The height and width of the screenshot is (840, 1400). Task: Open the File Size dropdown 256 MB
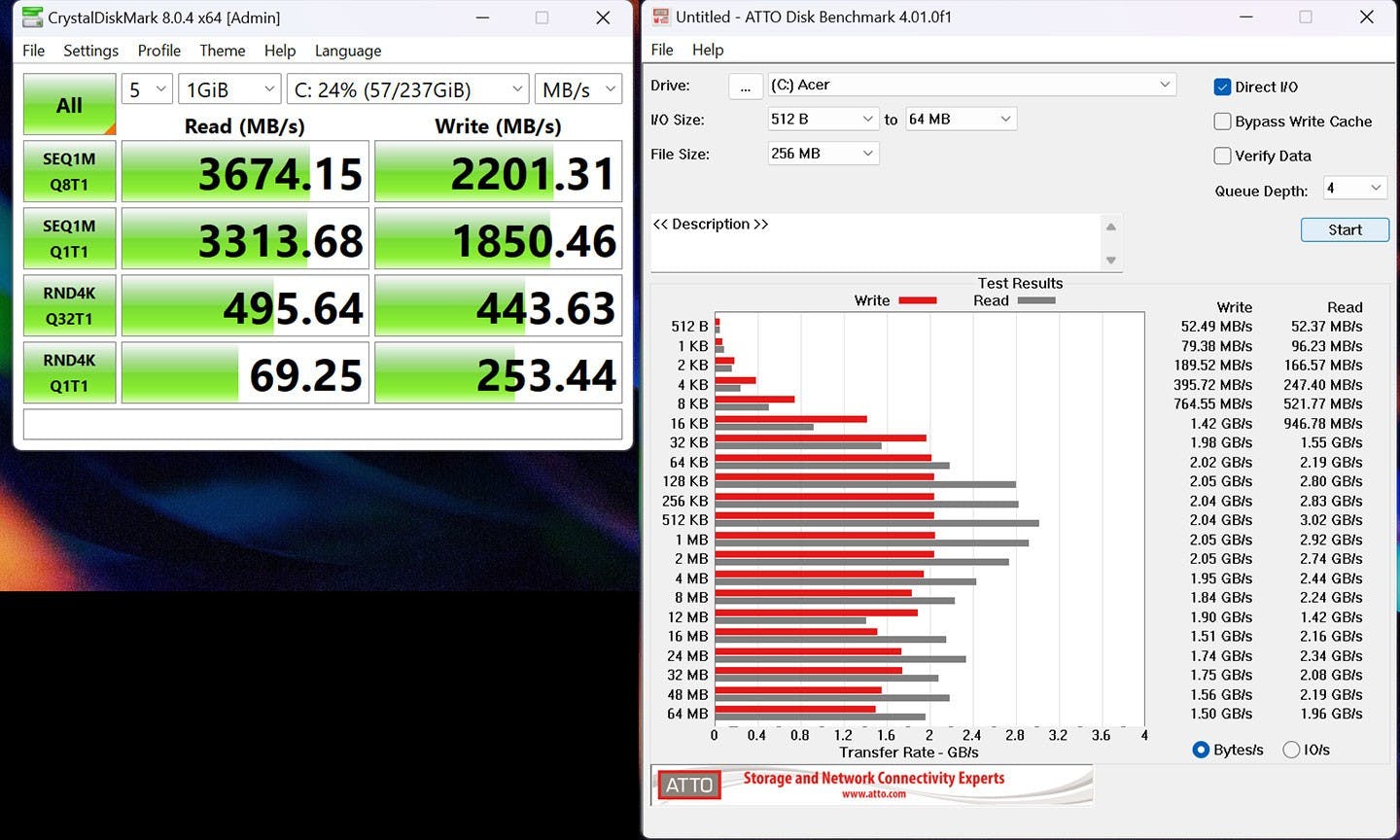pos(823,154)
